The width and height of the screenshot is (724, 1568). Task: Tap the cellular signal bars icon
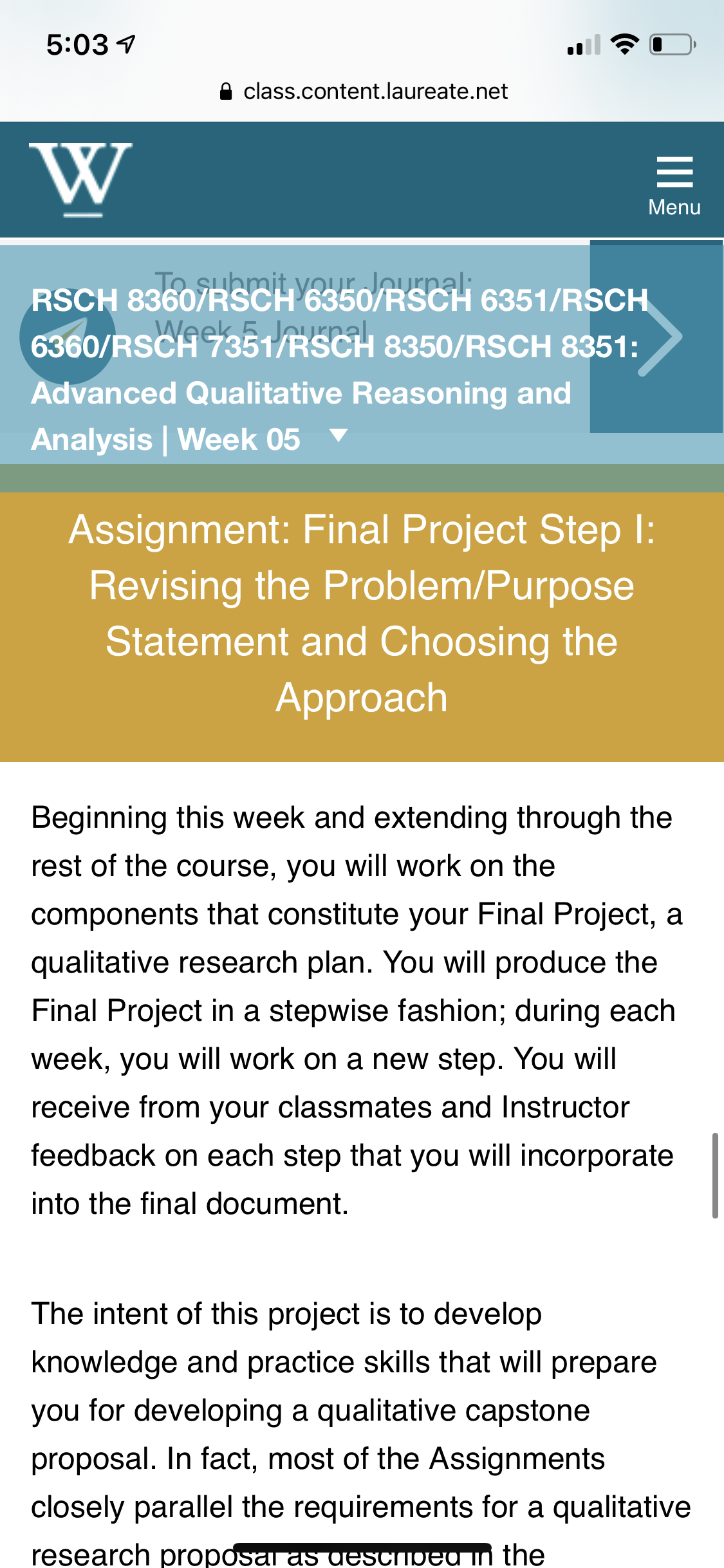tap(584, 45)
